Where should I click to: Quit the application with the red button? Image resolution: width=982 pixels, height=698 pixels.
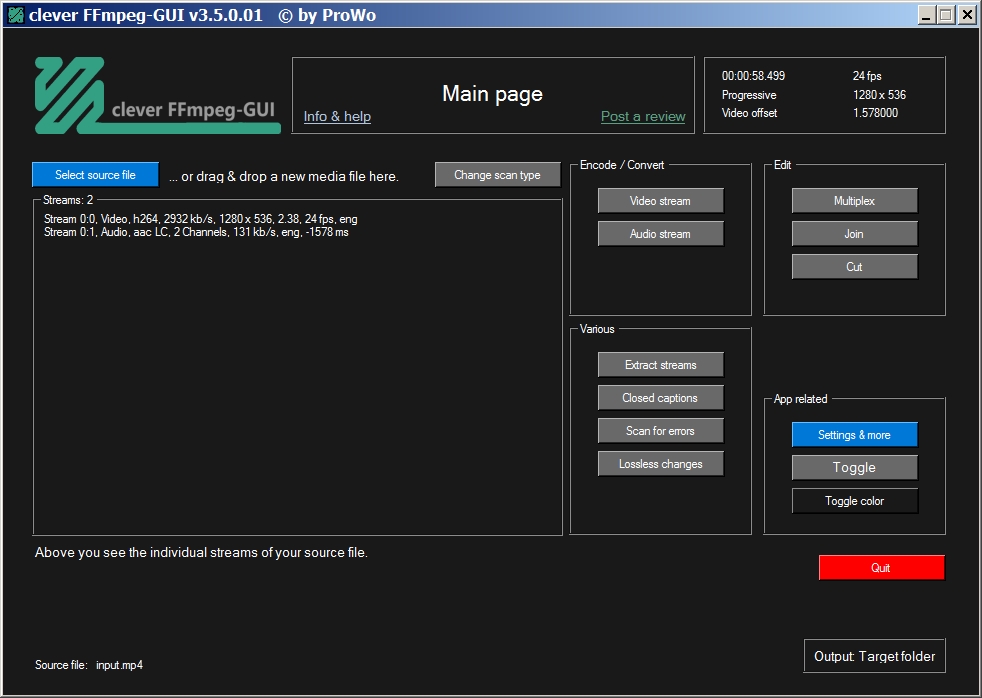(881, 568)
